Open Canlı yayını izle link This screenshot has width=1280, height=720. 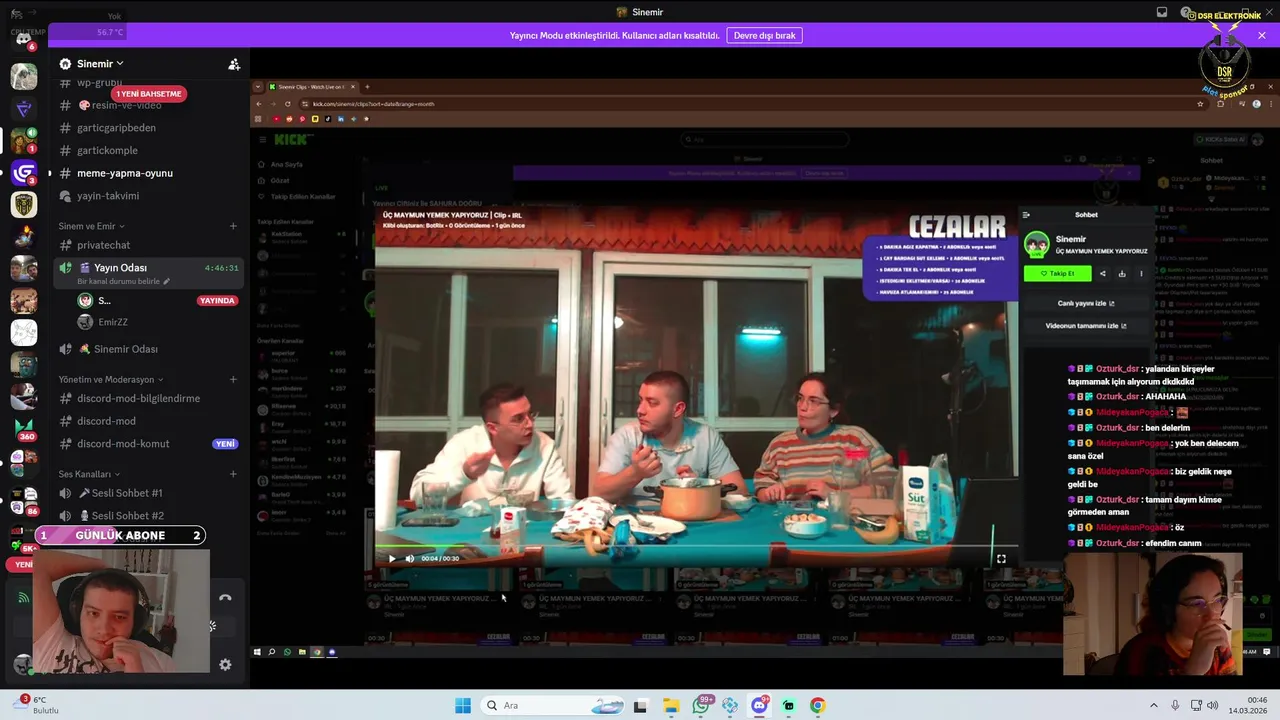(1086, 303)
